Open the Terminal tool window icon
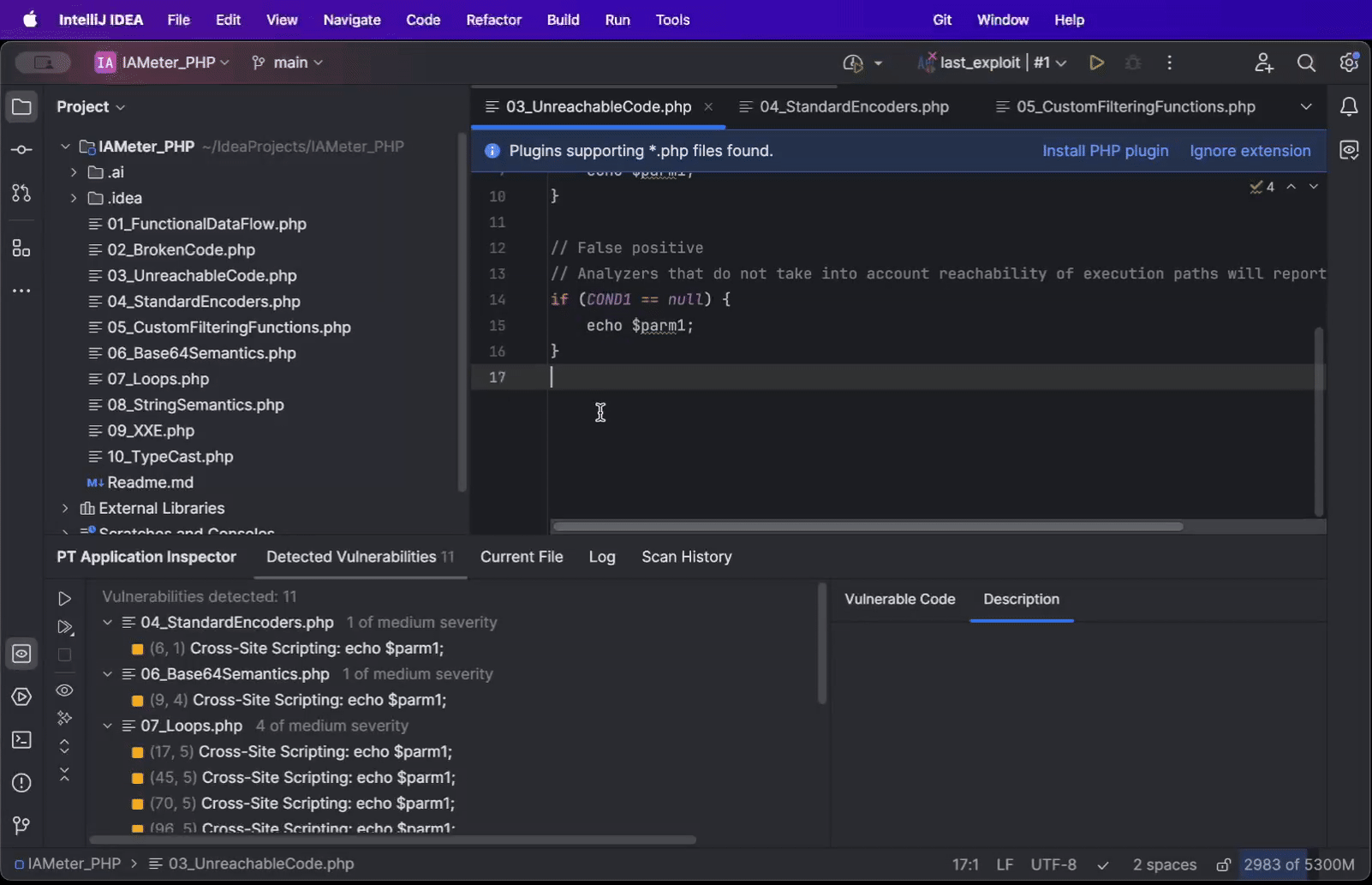The height and width of the screenshot is (885, 1372). [21, 740]
